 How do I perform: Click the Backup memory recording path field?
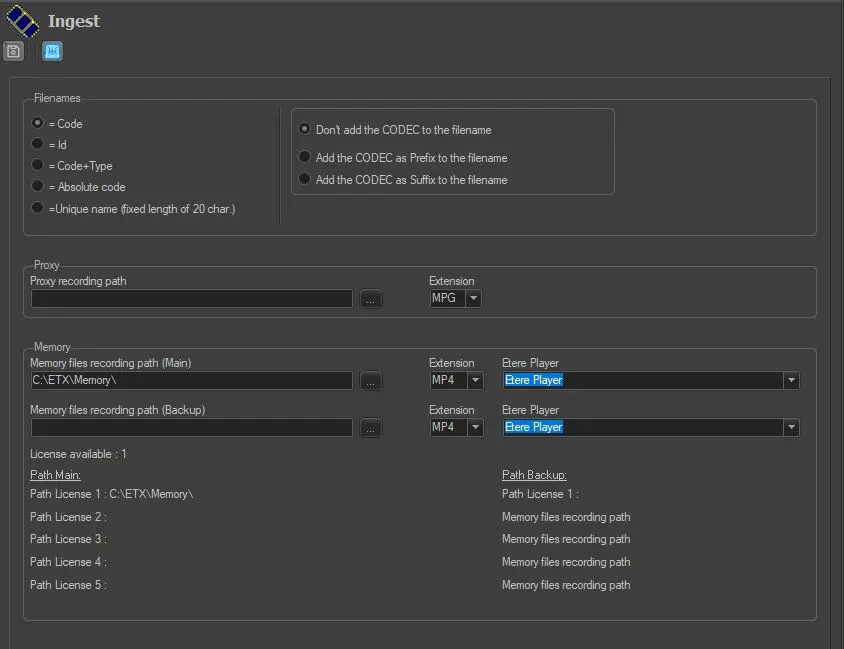tap(191, 428)
